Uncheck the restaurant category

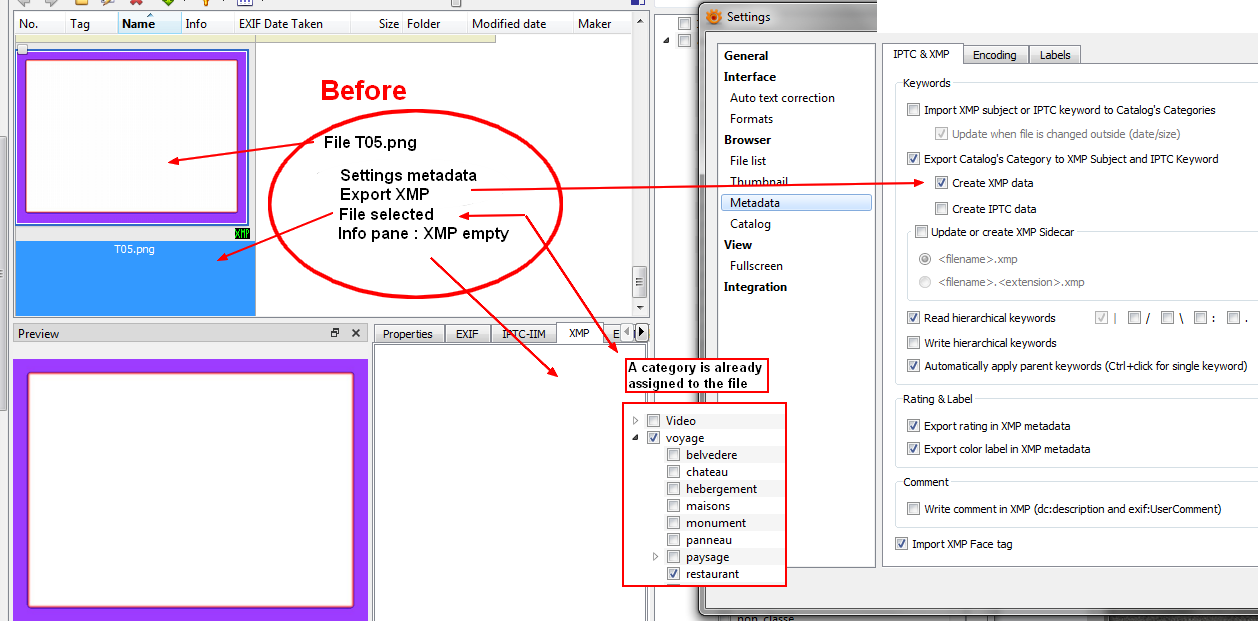point(674,574)
